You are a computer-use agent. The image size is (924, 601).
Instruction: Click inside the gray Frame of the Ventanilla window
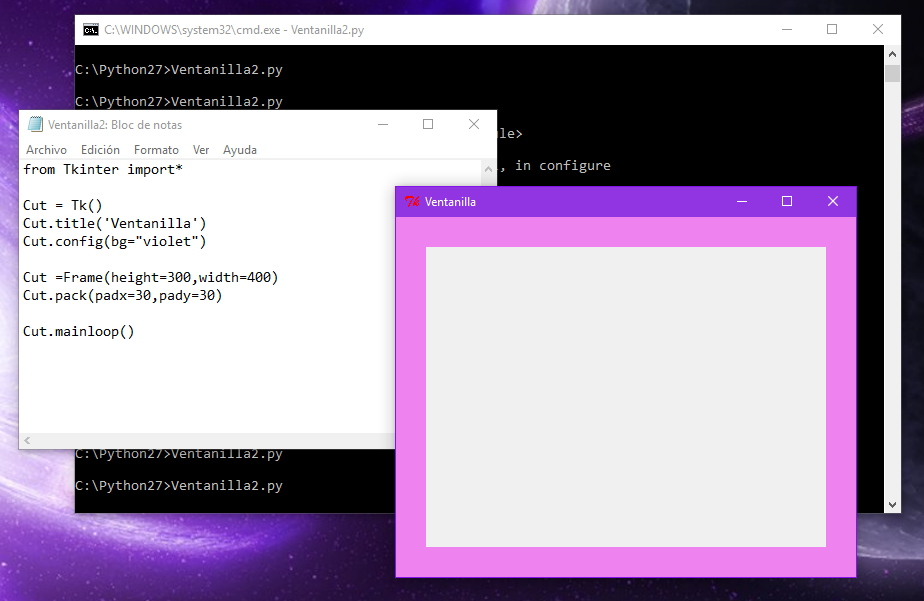[x=625, y=395]
